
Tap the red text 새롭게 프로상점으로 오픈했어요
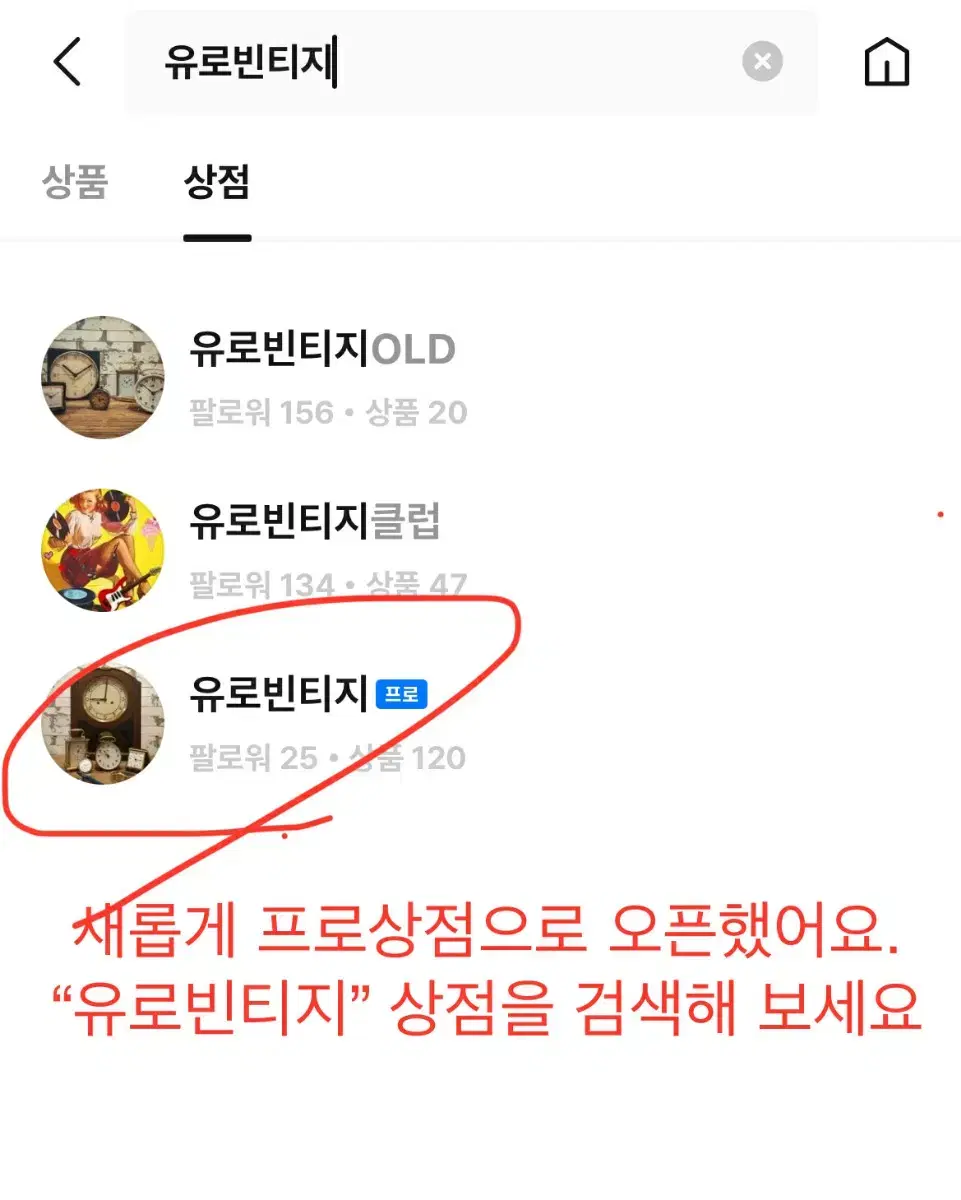[x=488, y=935]
